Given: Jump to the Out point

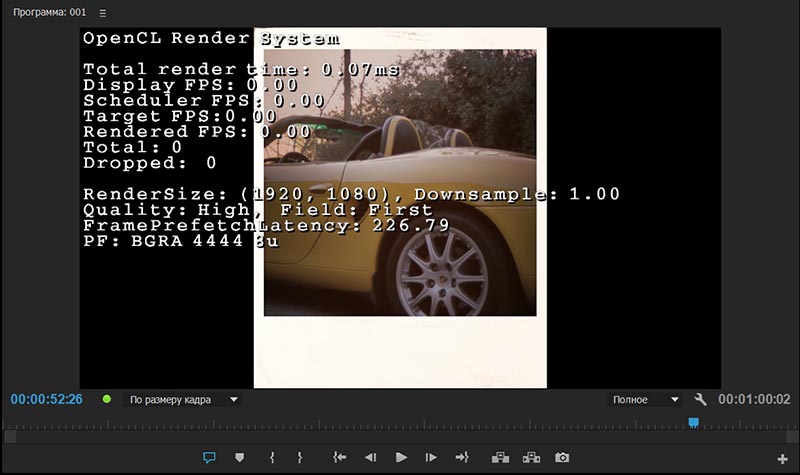Looking at the screenshot, I should [x=462, y=458].
